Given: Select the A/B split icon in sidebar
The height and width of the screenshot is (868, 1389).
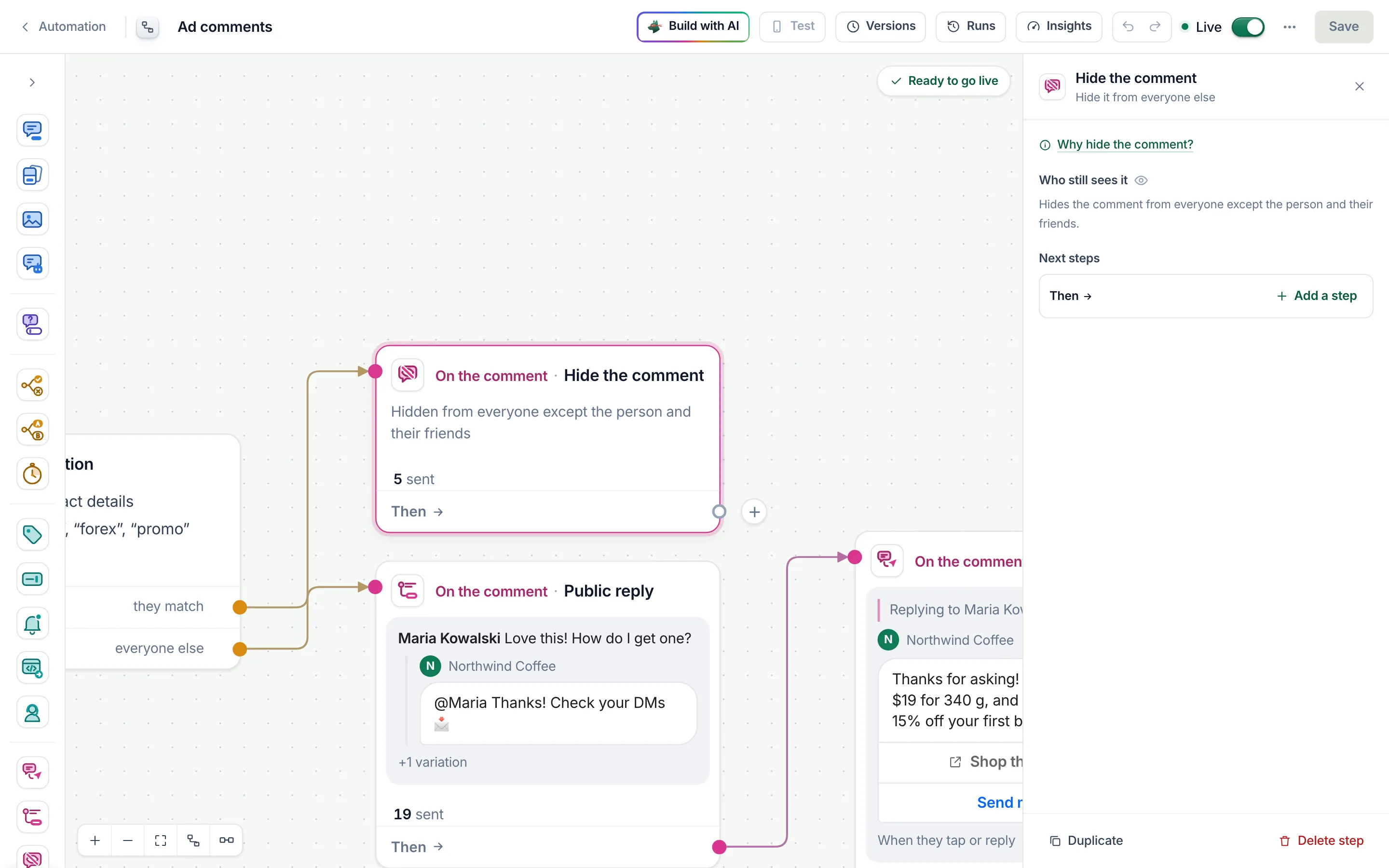Looking at the screenshot, I should pyautogui.click(x=32, y=429).
